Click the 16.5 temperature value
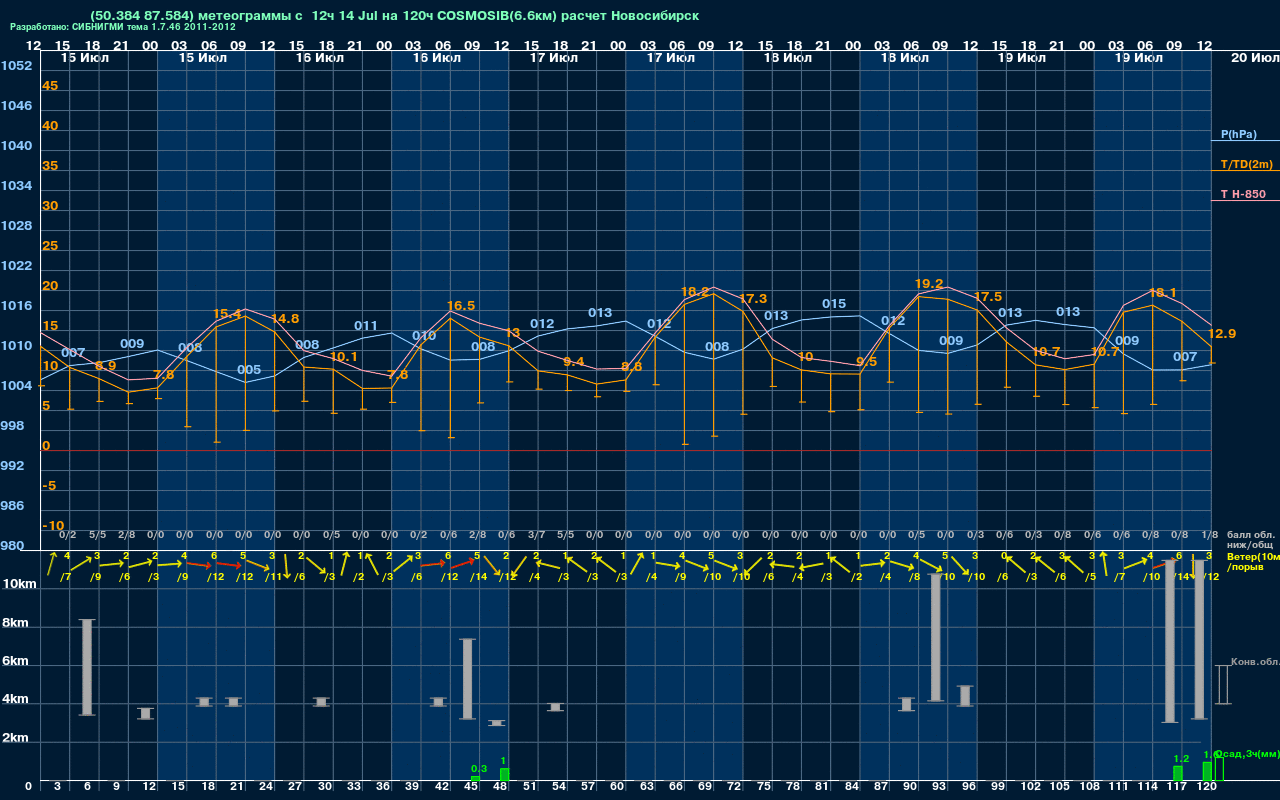1280x800 pixels. click(x=461, y=306)
